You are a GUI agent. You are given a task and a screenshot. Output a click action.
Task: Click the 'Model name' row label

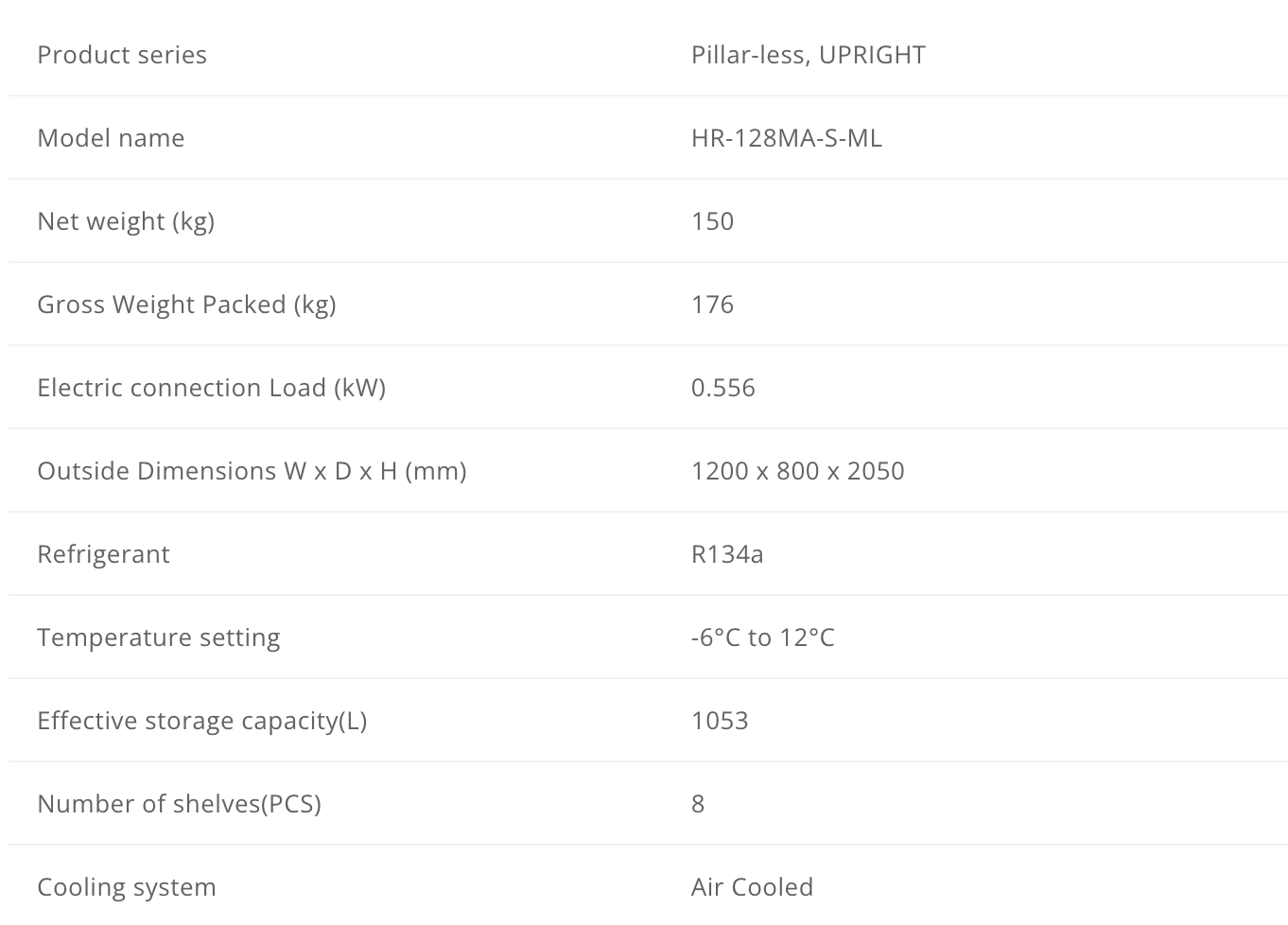(x=111, y=138)
